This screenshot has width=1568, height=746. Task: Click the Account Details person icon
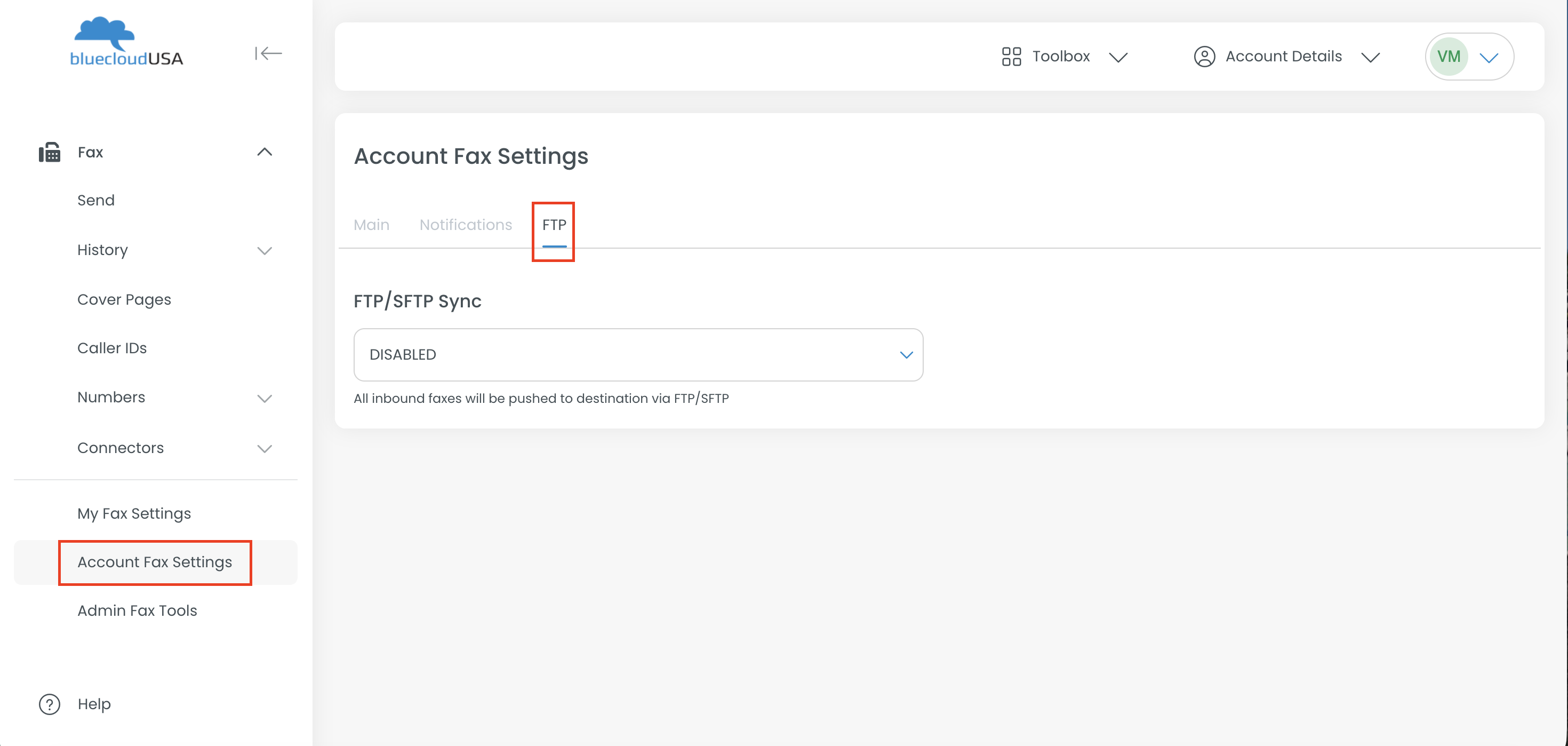[1204, 57]
